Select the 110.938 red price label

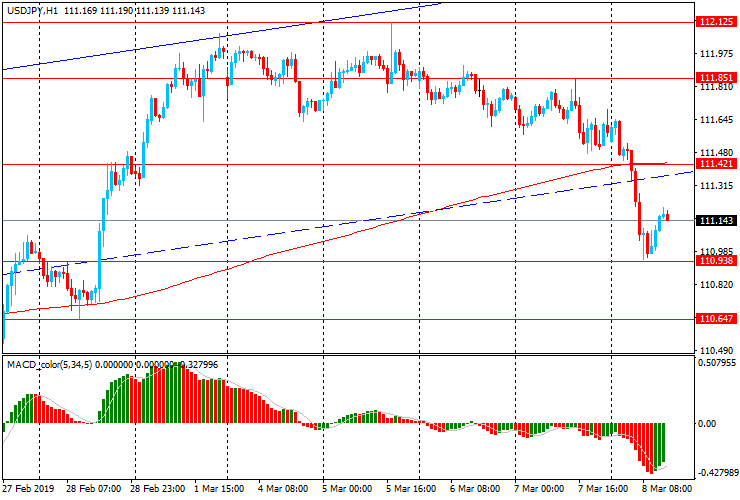pos(716,261)
